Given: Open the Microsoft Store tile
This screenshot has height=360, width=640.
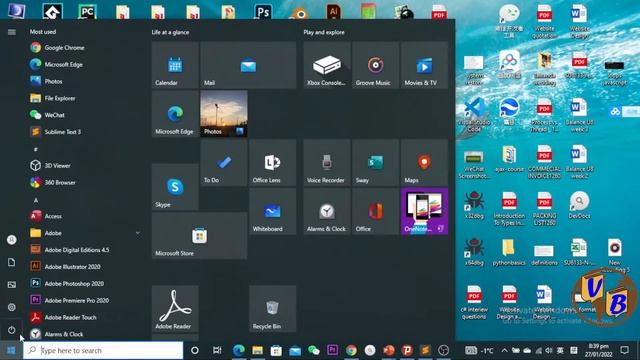Looking at the screenshot, I should click(x=199, y=236).
